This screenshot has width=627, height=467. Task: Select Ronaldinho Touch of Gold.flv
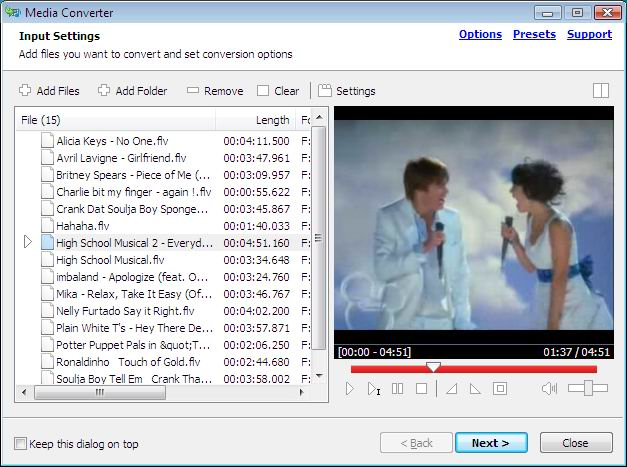click(163, 362)
